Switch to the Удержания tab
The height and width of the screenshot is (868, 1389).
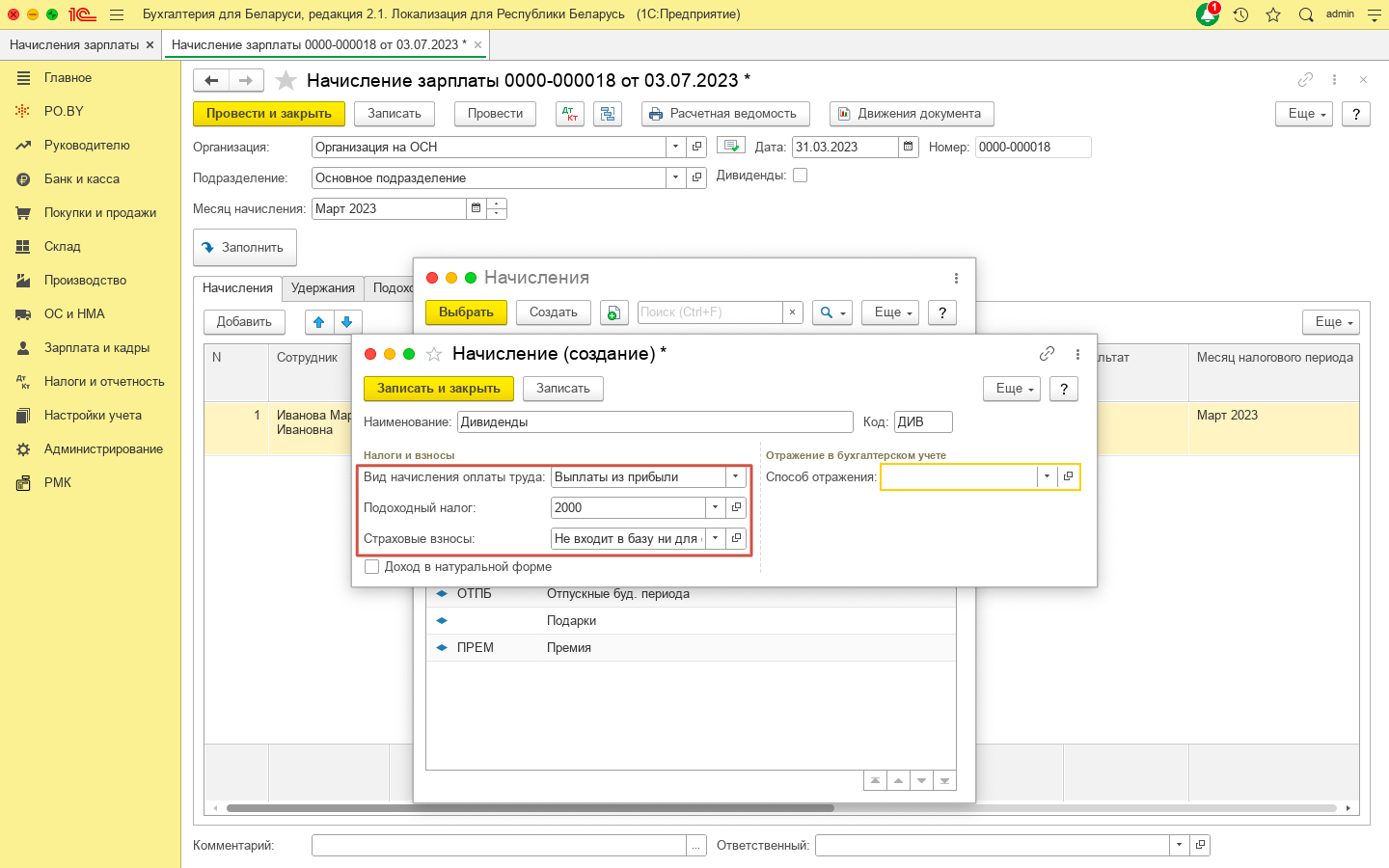point(323,288)
